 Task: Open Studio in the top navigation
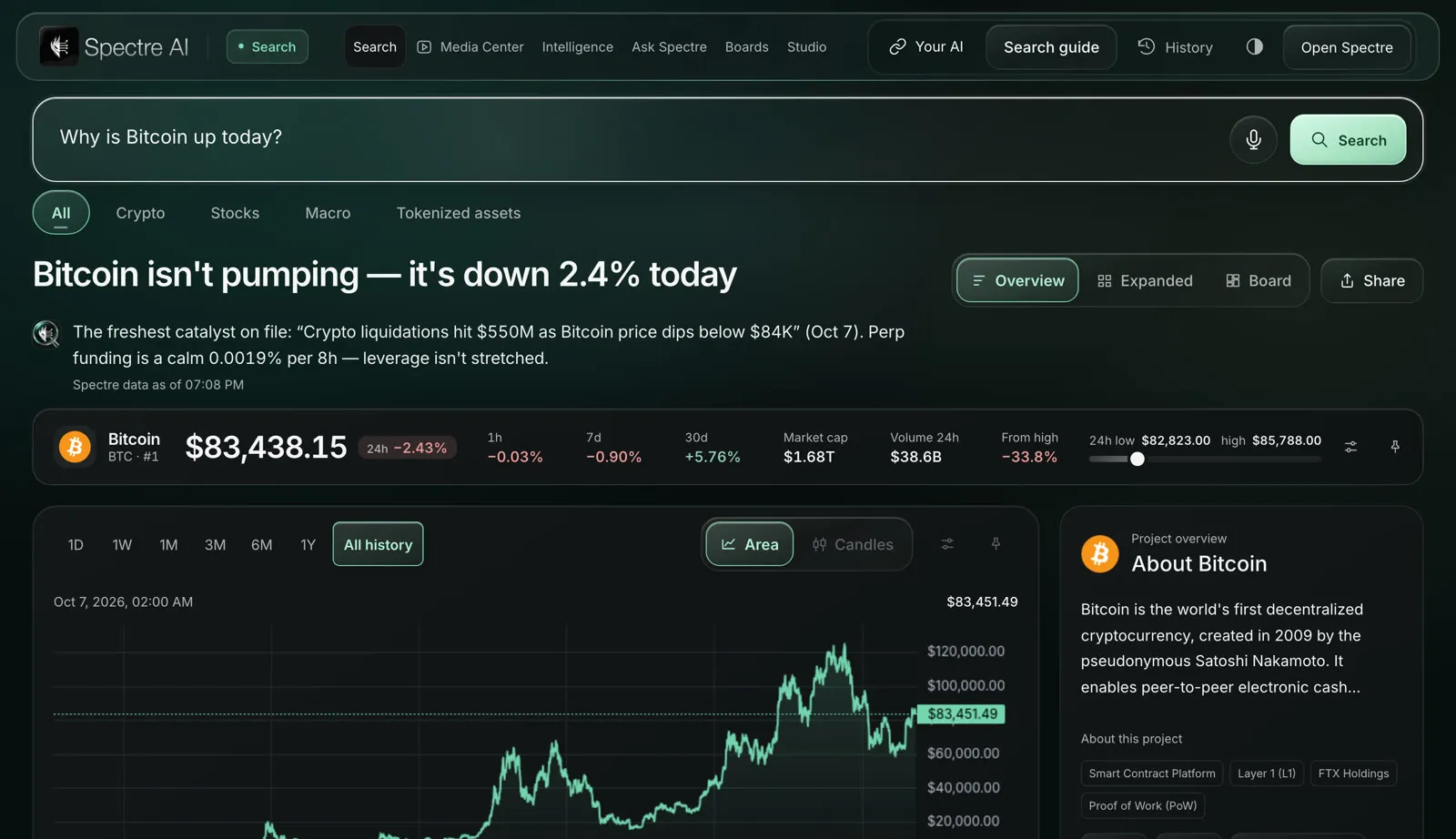coord(807,46)
